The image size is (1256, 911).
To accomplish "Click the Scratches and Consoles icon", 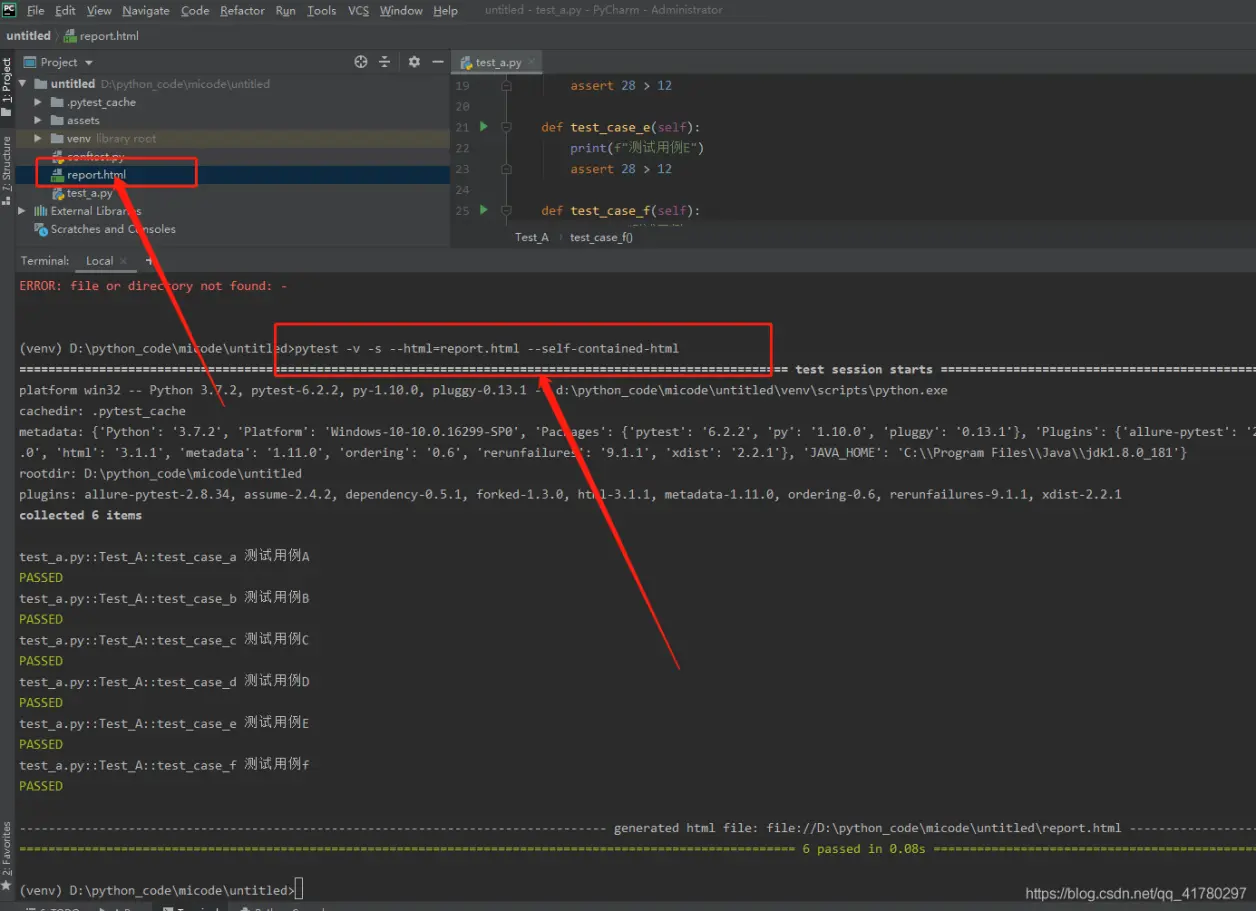I will pos(41,229).
